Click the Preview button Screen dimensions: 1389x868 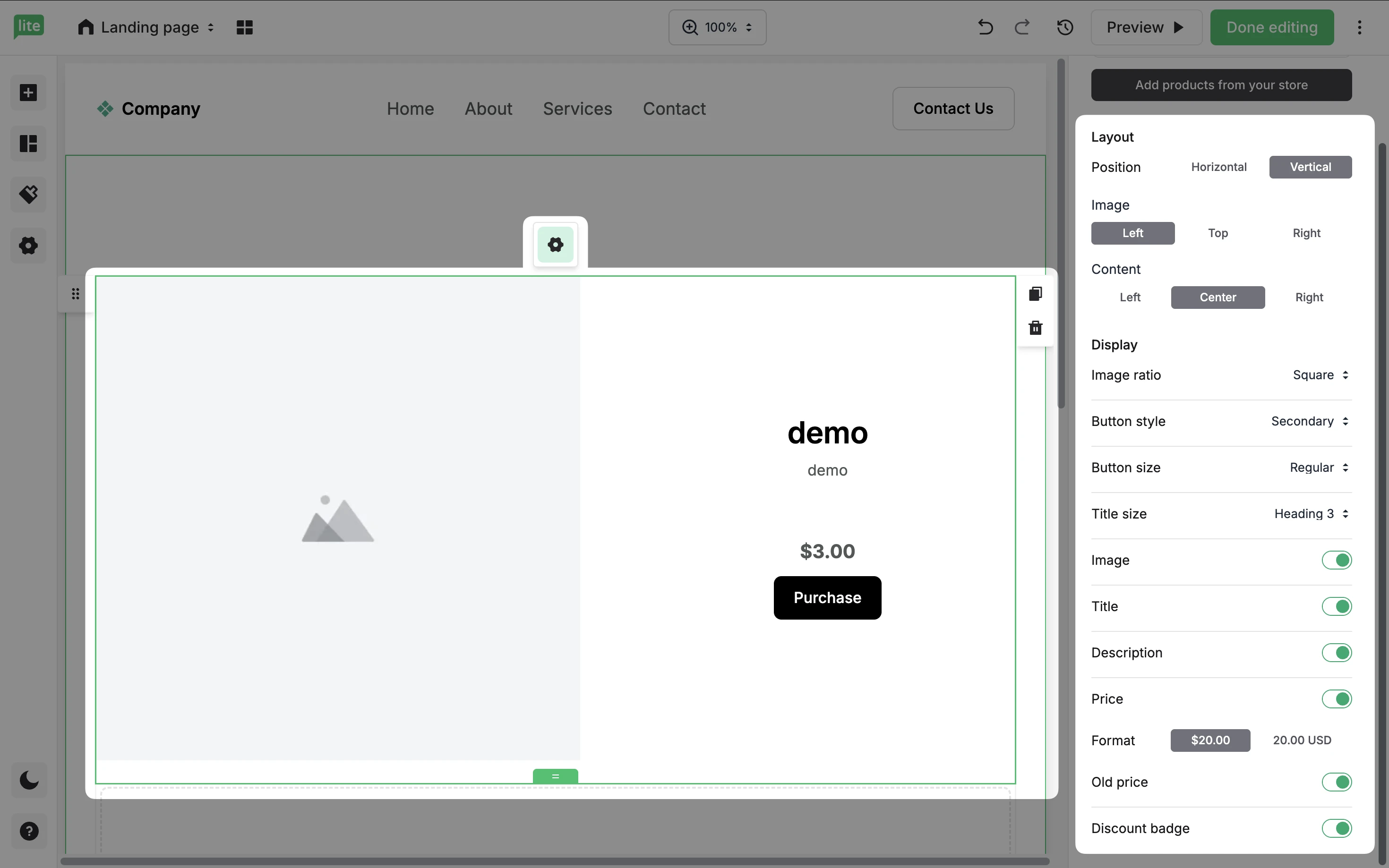coord(1146,27)
